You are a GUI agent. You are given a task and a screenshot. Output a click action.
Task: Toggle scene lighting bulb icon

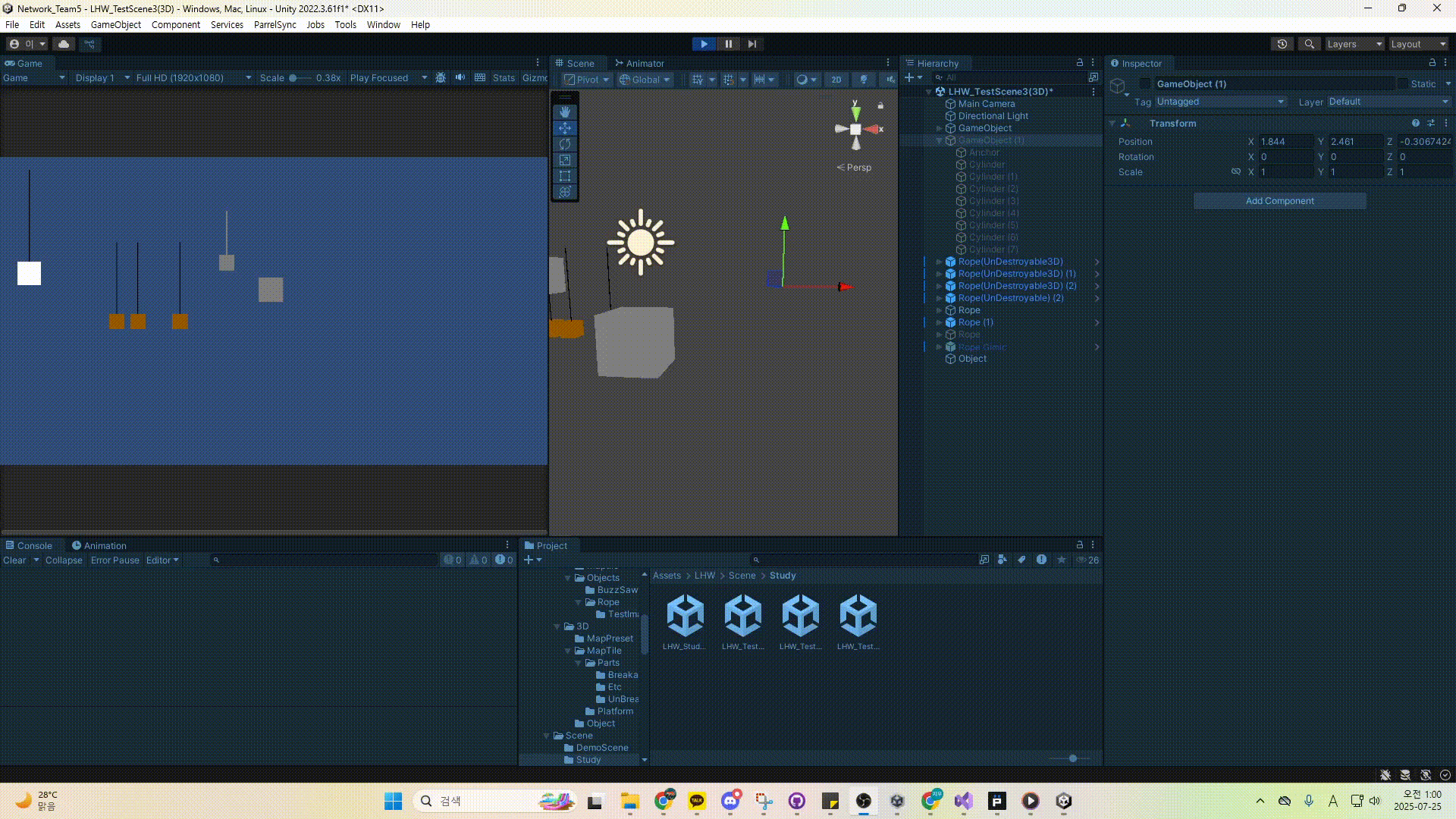point(863,79)
